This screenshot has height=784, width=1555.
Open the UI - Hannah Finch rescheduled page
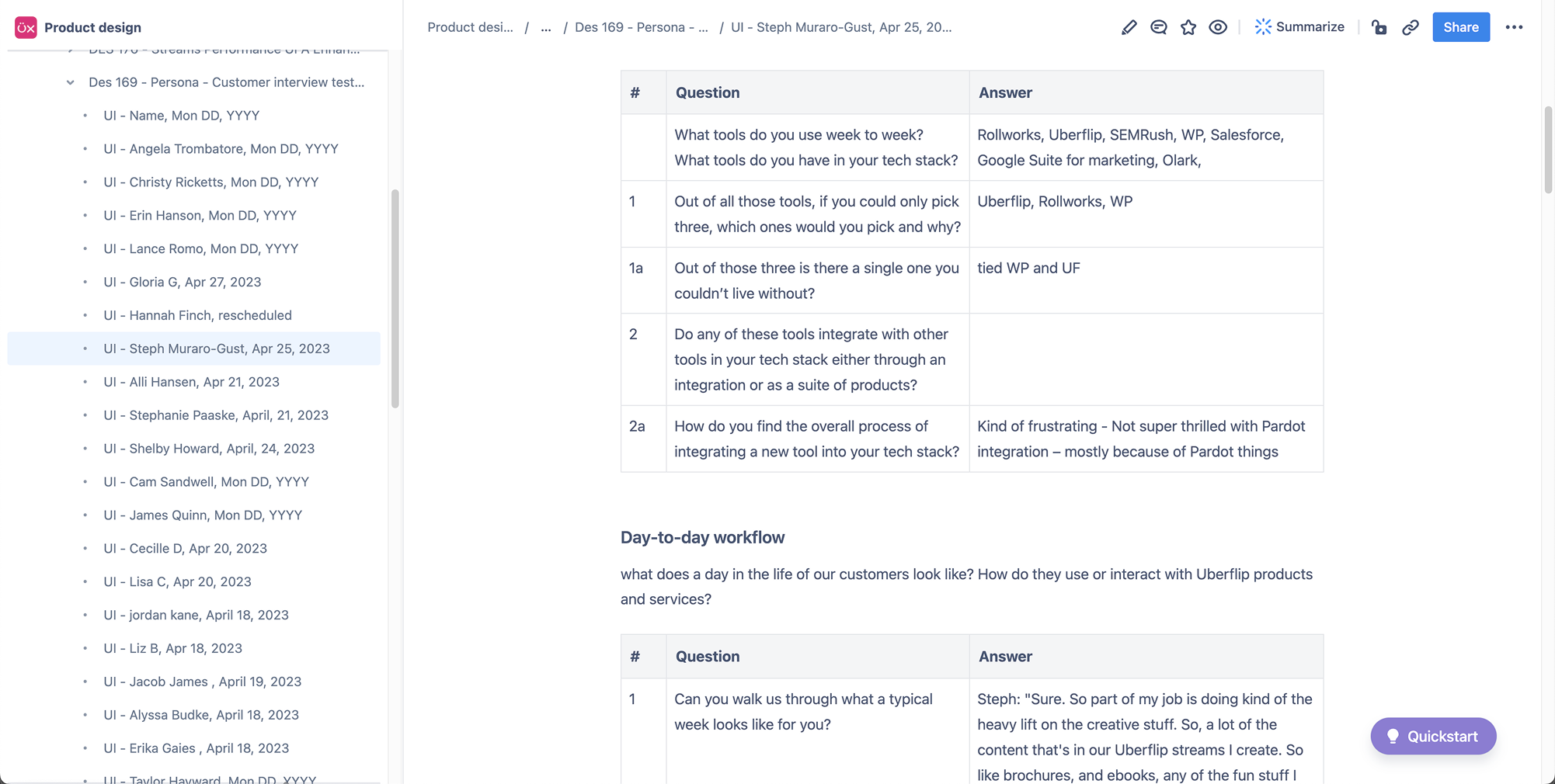[x=197, y=315]
